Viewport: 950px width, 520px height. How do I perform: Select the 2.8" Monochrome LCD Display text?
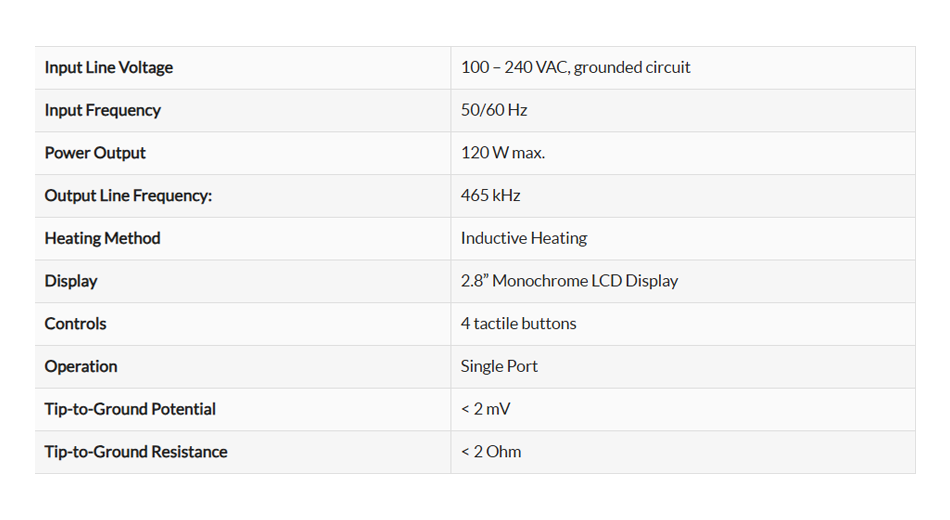(x=569, y=281)
